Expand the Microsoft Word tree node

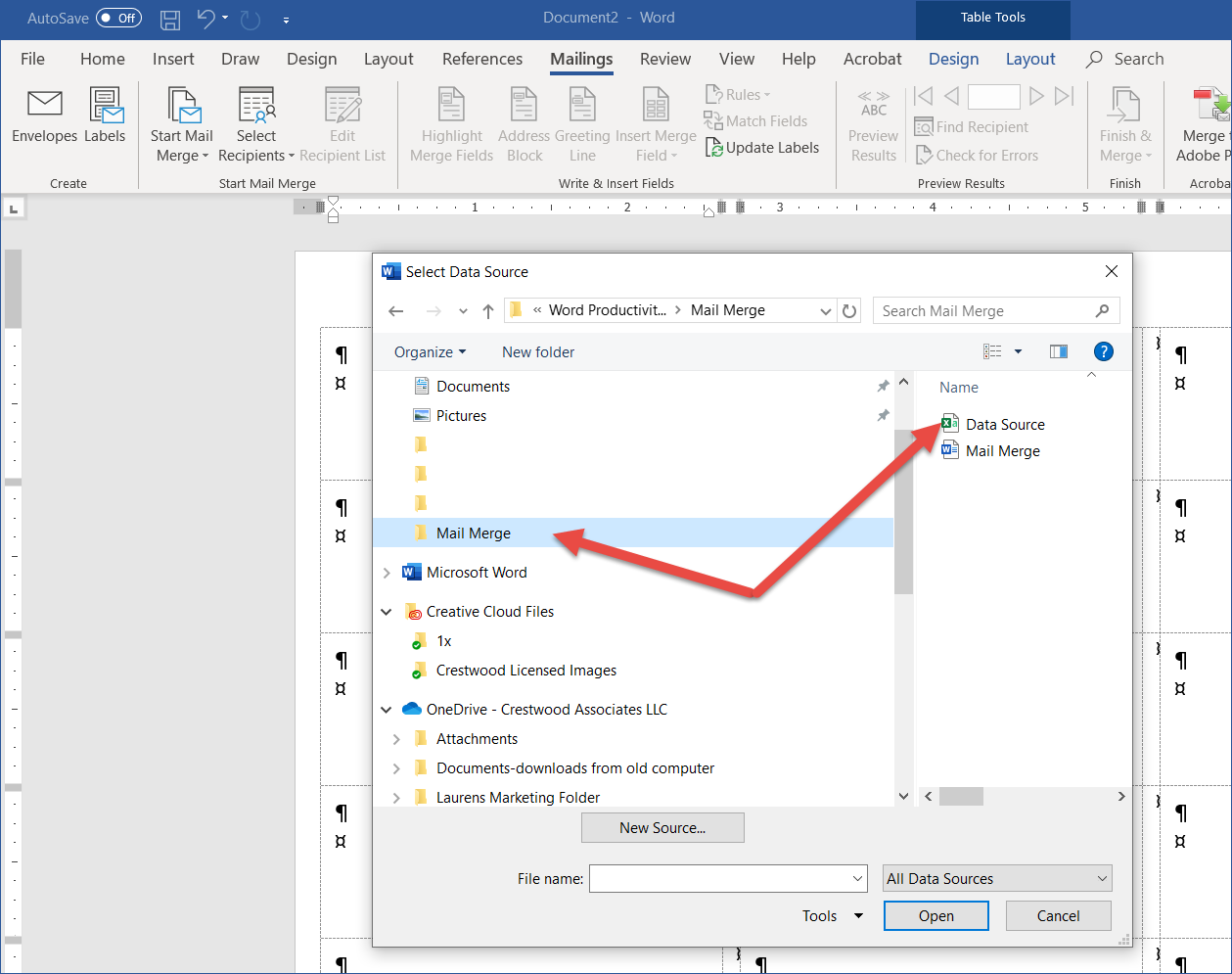(387, 573)
